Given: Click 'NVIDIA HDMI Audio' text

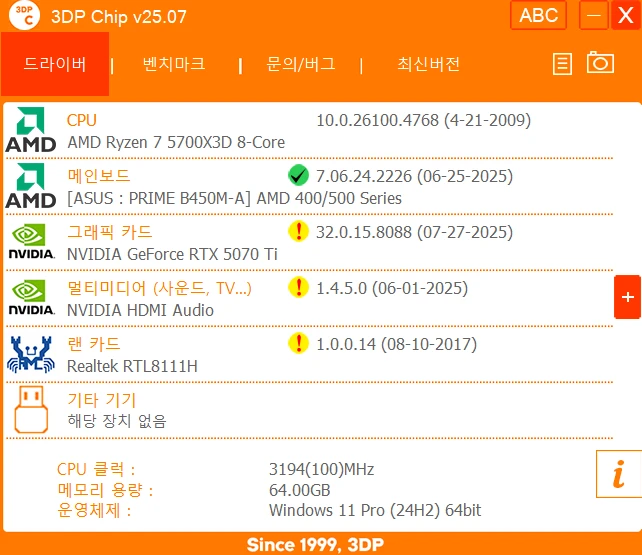Looking at the screenshot, I should click(140, 310).
